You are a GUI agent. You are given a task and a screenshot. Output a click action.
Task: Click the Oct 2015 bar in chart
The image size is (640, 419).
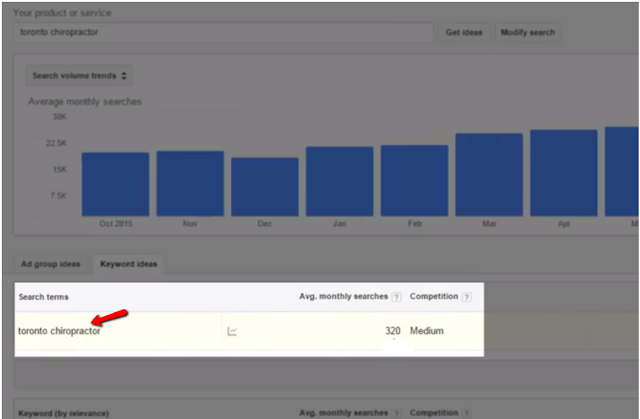[116, 184]
